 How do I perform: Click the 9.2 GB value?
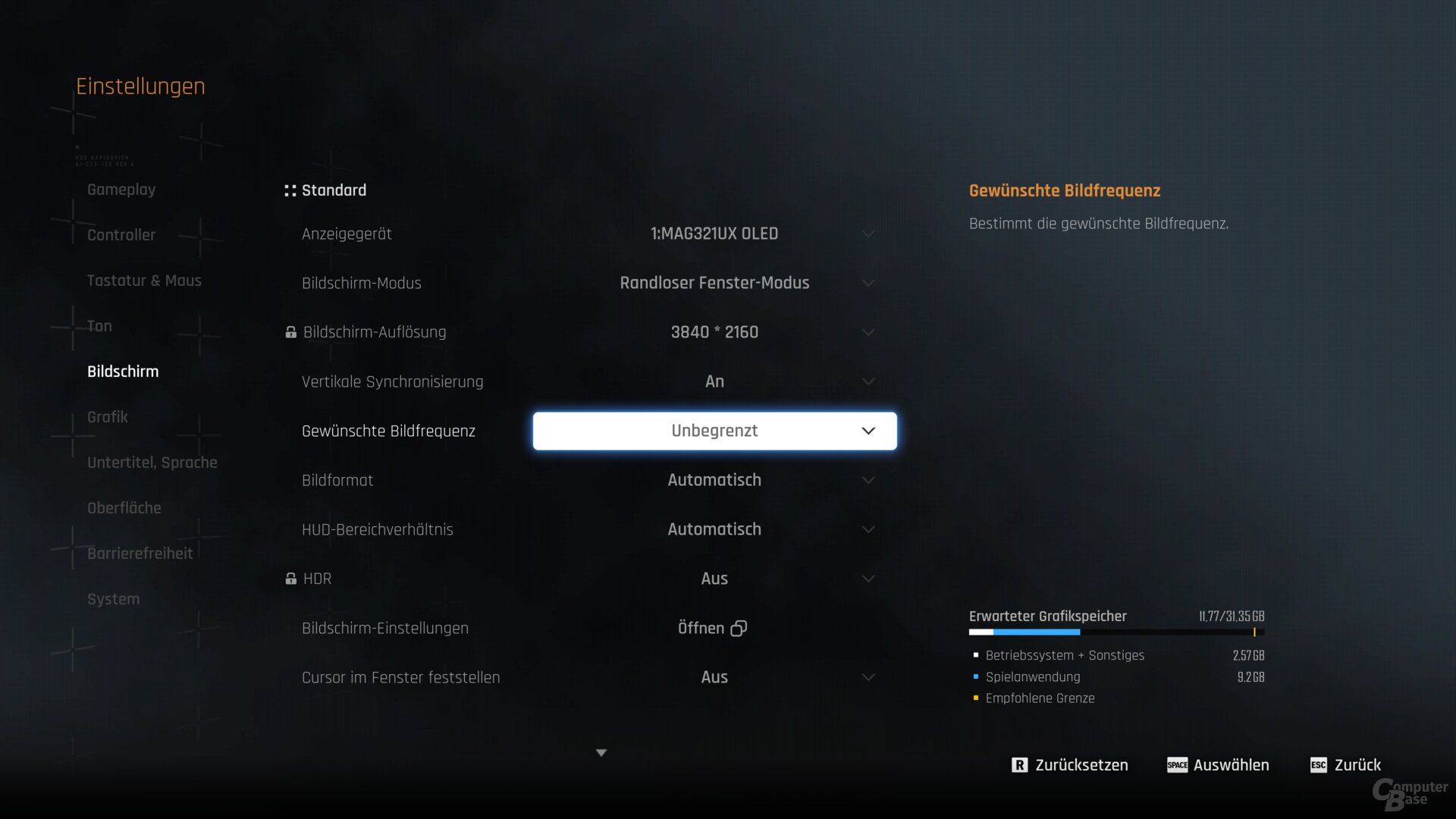[x=1250, y=676]
